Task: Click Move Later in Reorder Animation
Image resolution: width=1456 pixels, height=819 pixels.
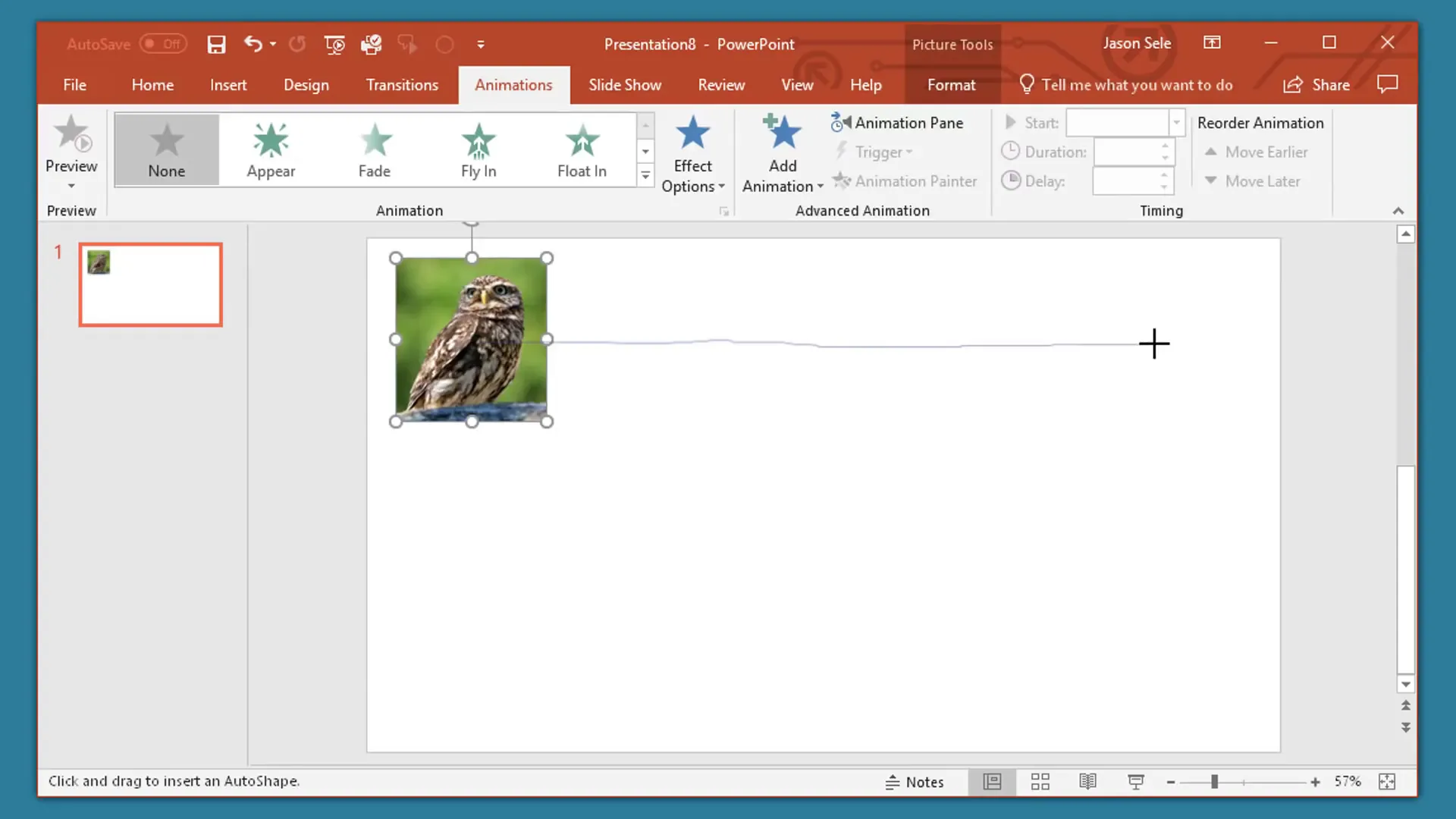Action: point(1253,181)
